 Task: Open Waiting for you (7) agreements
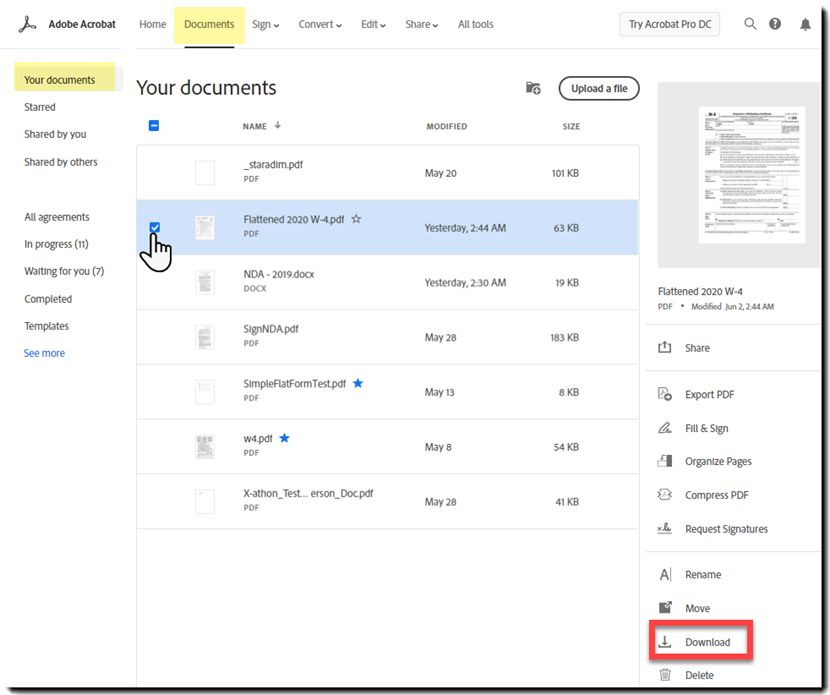[64, 271]
